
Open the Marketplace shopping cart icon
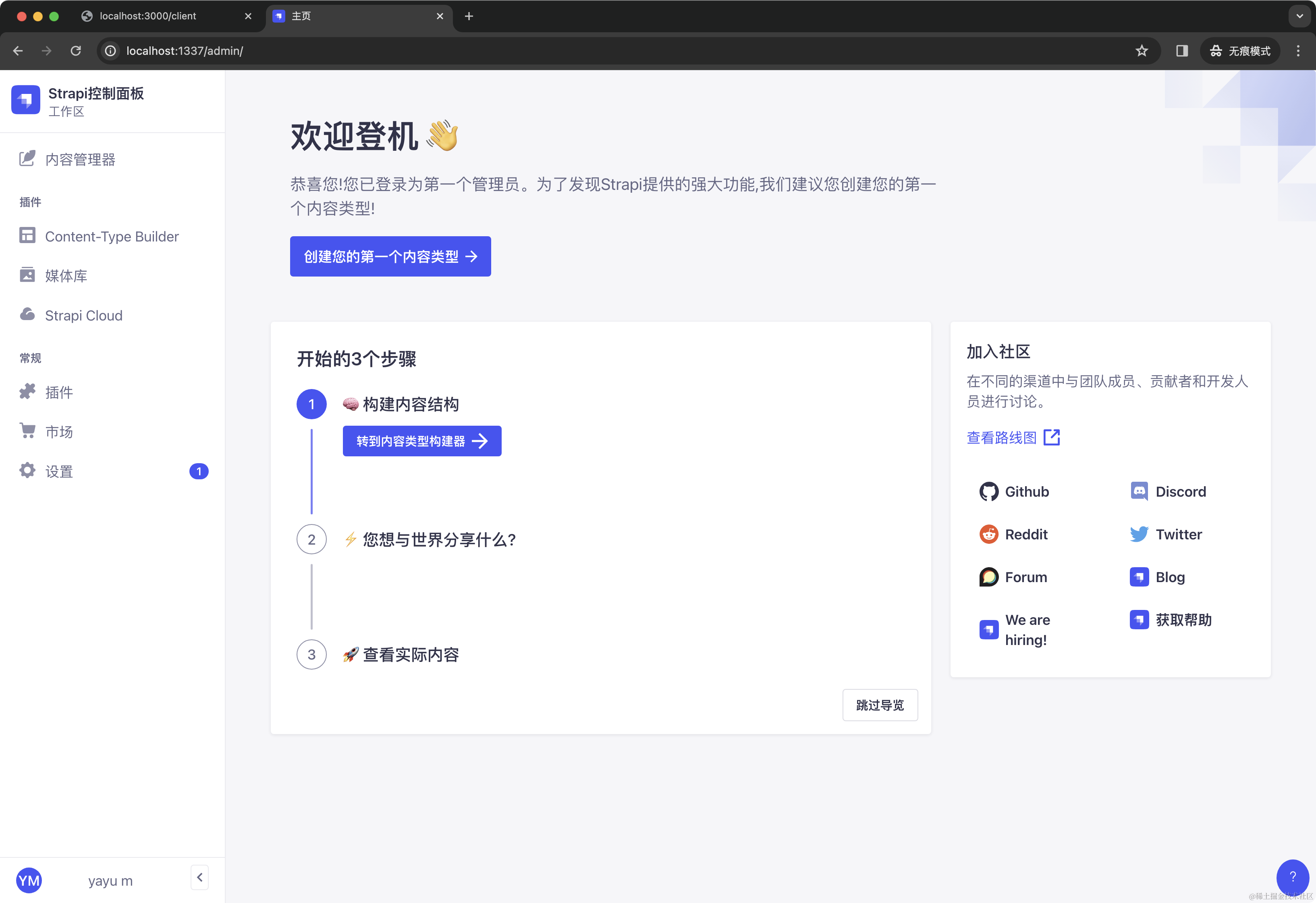pos(27,431)
